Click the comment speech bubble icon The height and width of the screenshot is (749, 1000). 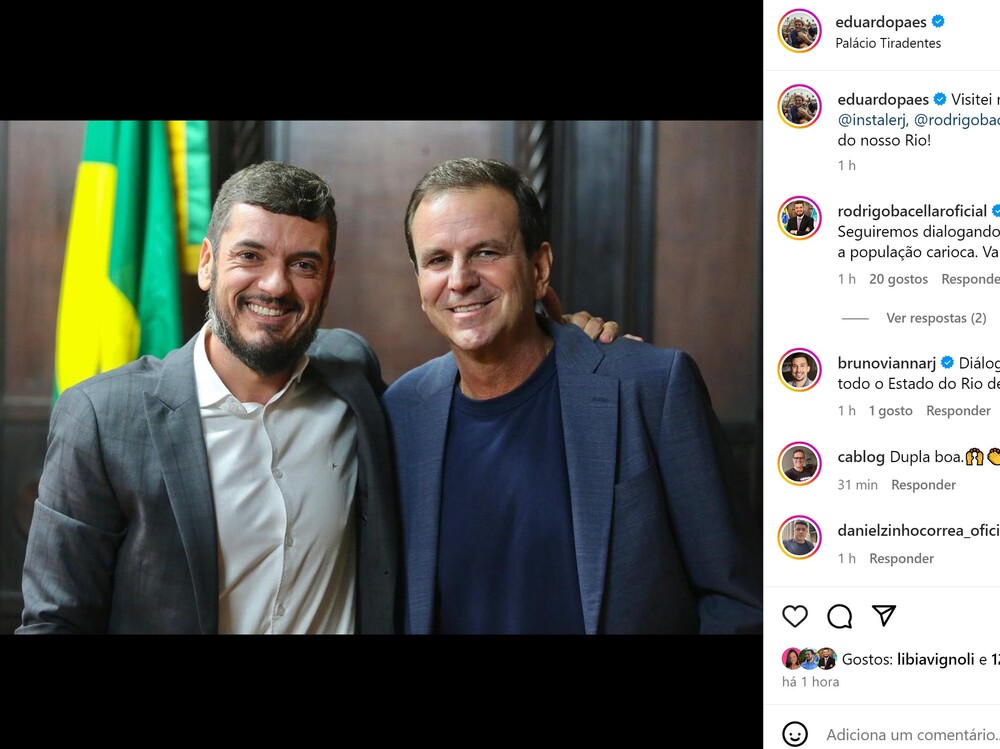coord(840,616)
